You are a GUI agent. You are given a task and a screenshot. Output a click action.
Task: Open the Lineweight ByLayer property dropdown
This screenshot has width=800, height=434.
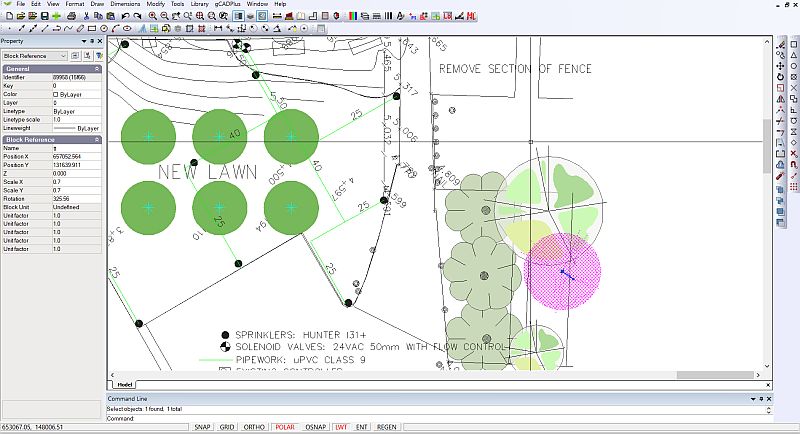click(77, 128)
